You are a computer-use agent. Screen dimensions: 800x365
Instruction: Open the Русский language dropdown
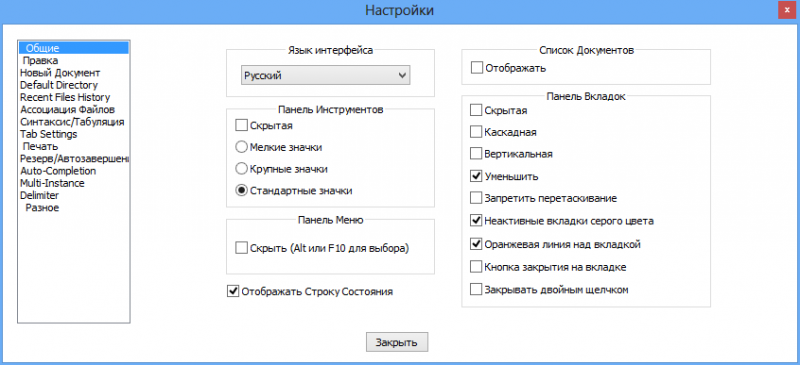tap(326, 76)
